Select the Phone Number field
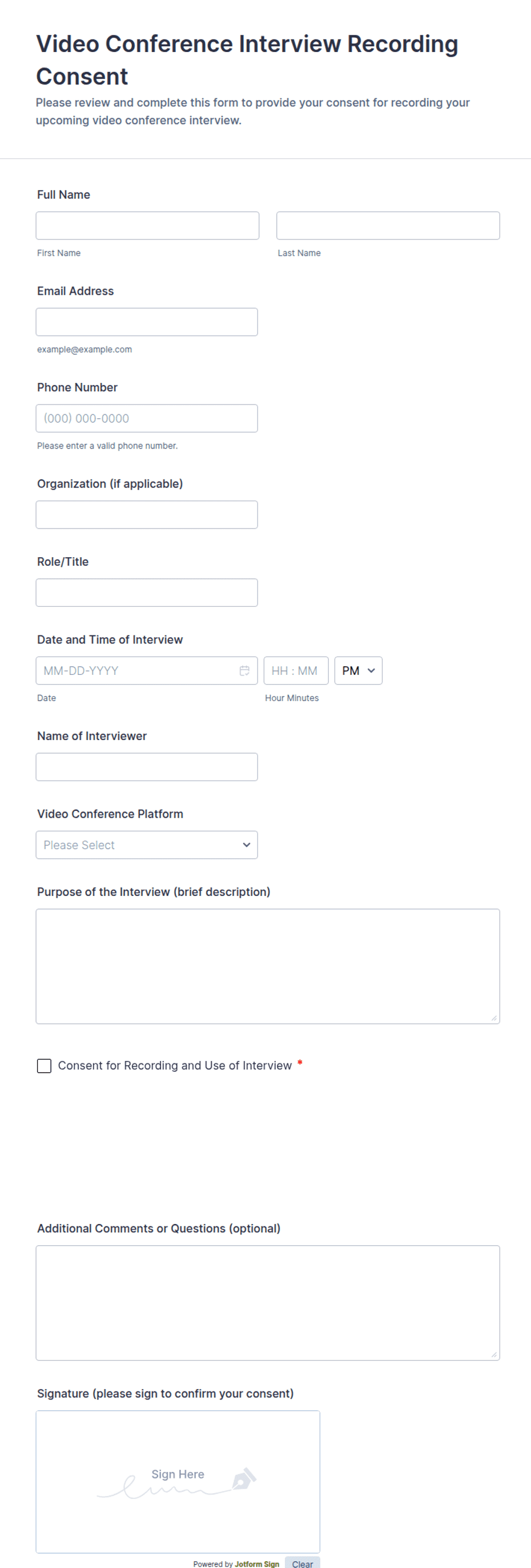The height and width of the screenshot is (1568, 531). [147, 418]
